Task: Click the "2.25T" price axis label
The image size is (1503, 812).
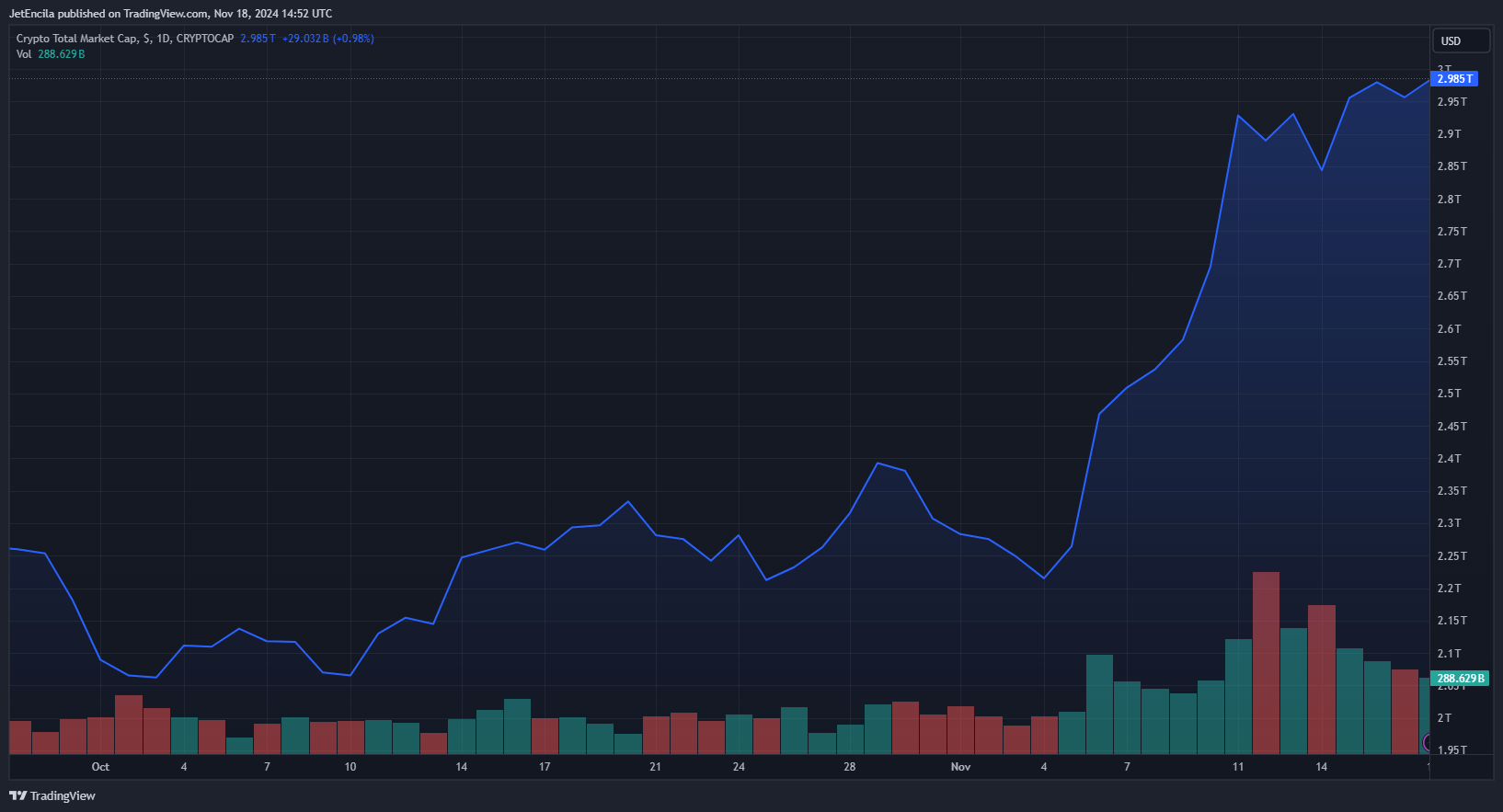Action: point(1452,556)
